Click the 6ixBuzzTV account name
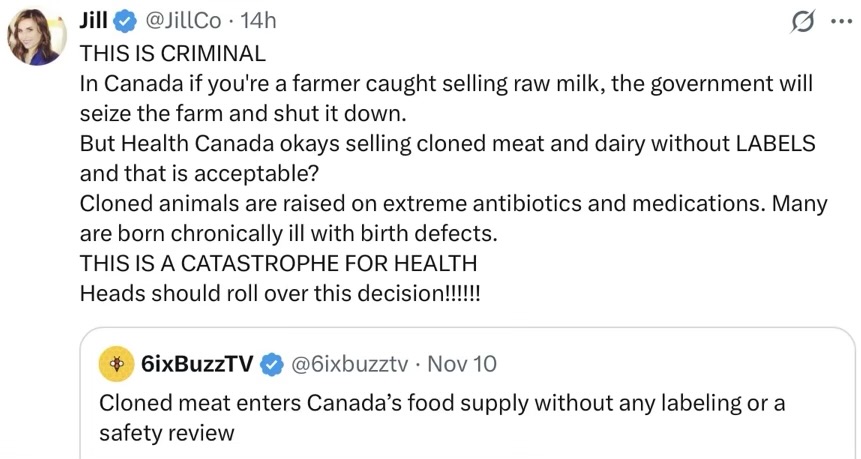Viewport: 861px width, 459px height. (197, 364)
